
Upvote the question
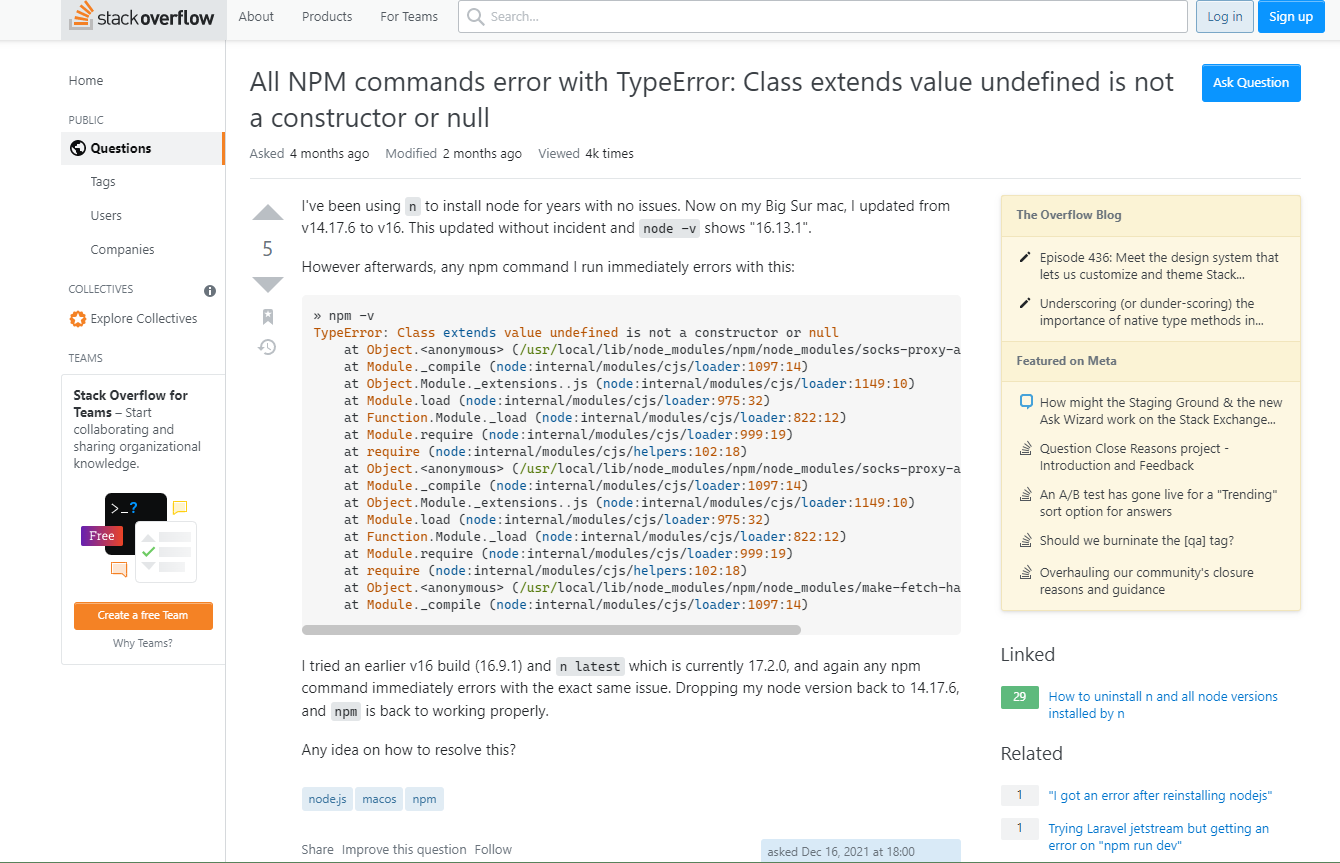click(x=268, y=212)
